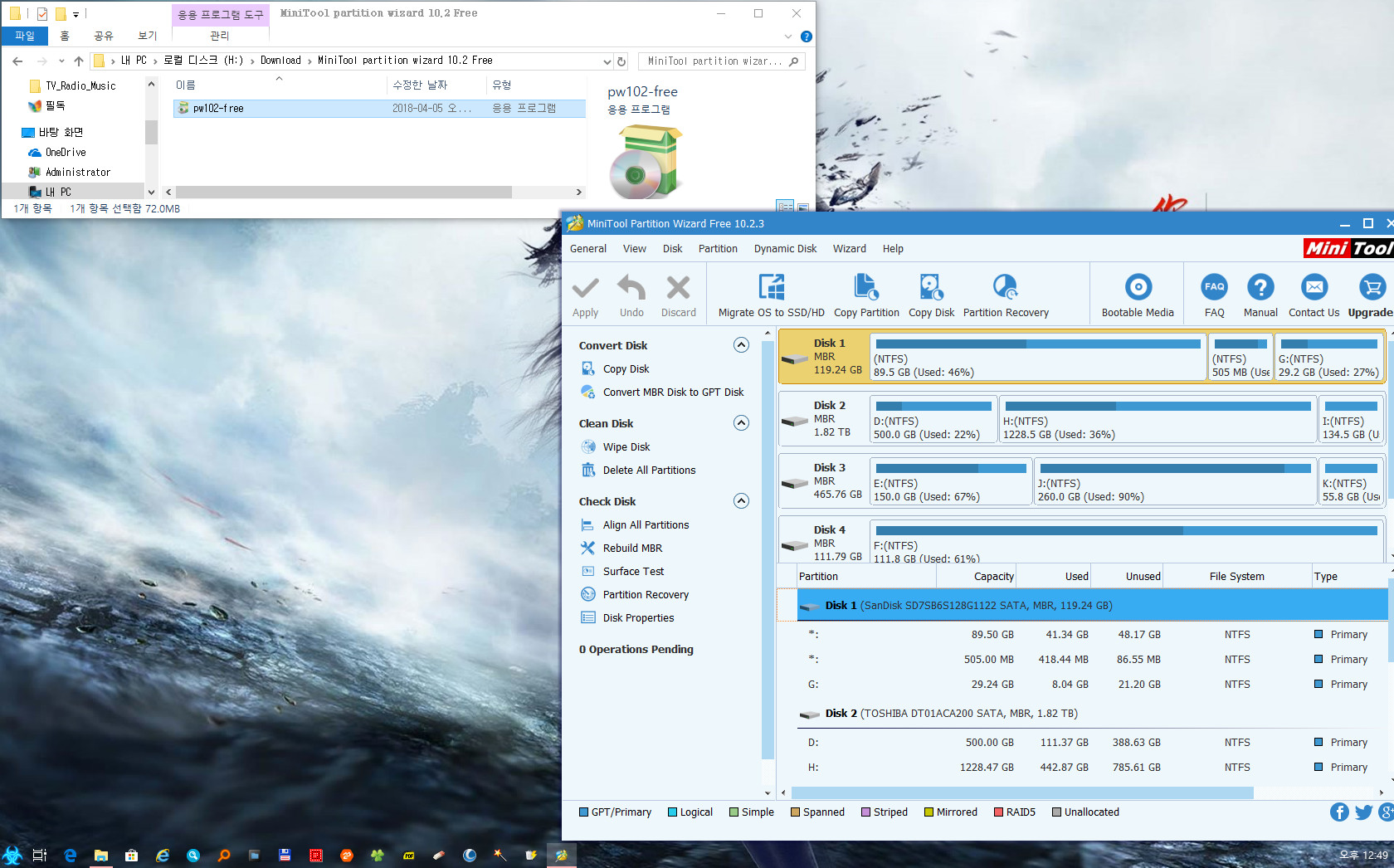Open the Facebook share icon
This screenshot has width=1394, height=868.
click(1339, 812)
